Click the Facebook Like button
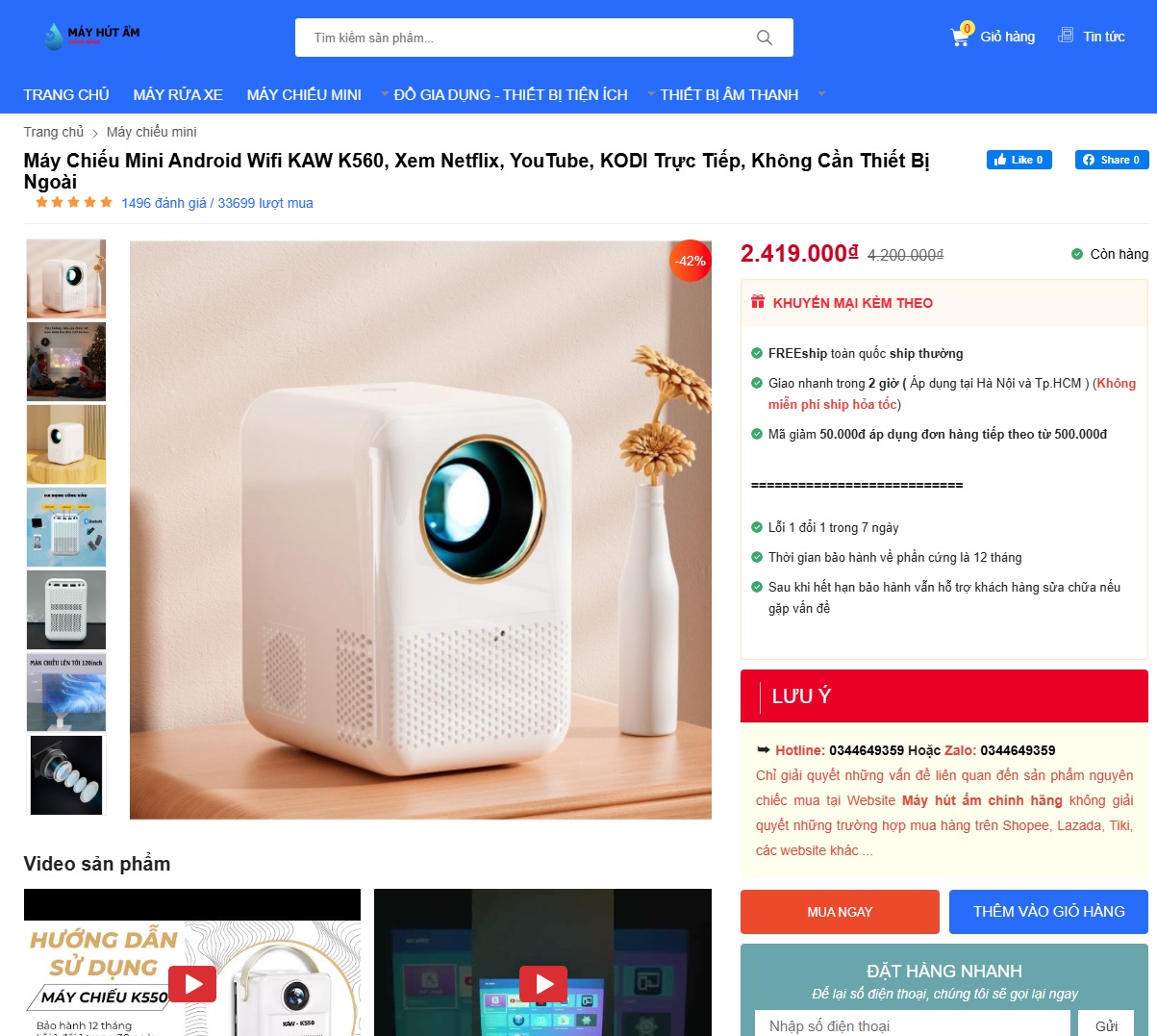Viewport: 1157px width, 1036px height. pos(1019,160)
